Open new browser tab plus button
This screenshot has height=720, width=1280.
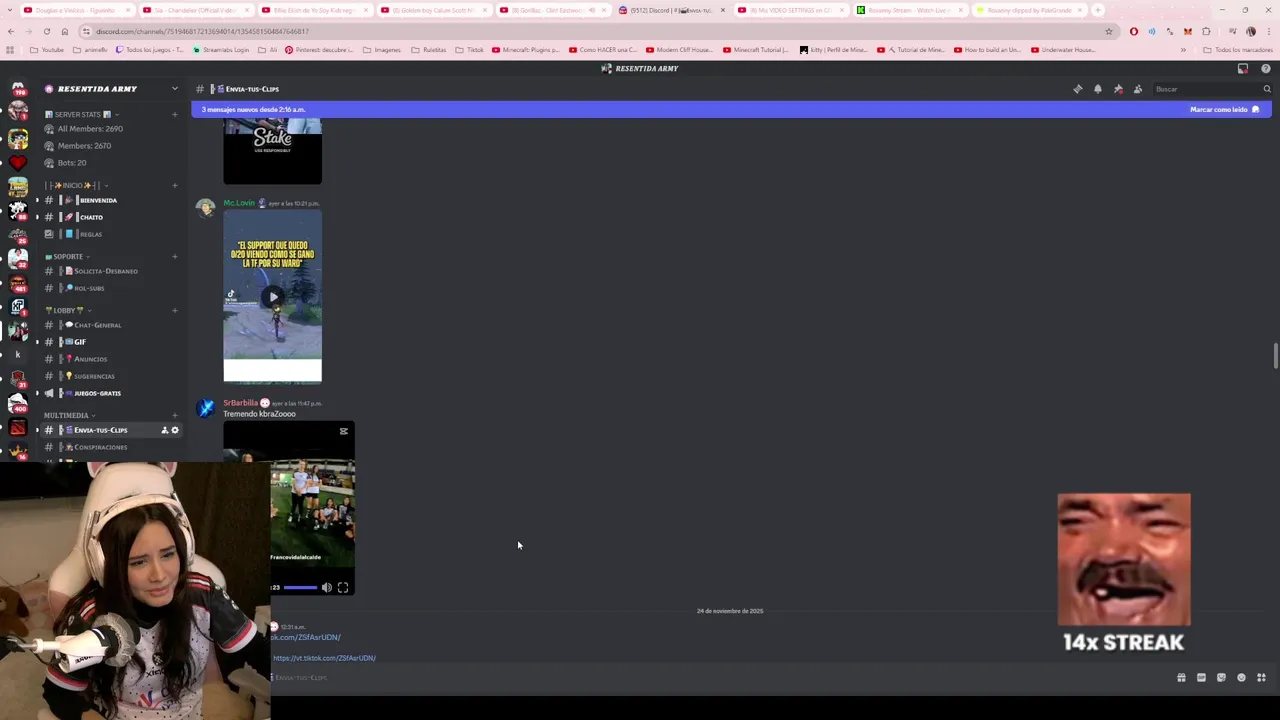1098,10
